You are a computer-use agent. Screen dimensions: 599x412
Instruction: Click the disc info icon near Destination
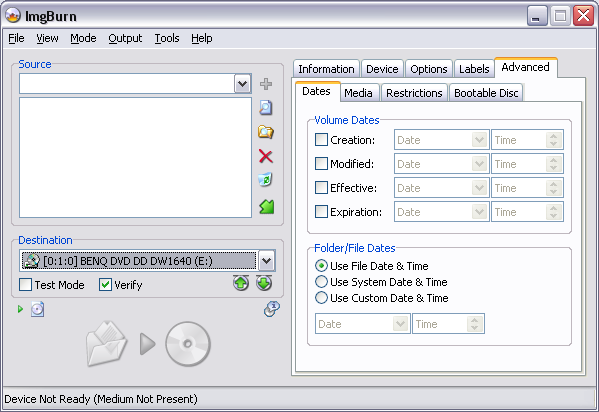[x=272, y=309]
